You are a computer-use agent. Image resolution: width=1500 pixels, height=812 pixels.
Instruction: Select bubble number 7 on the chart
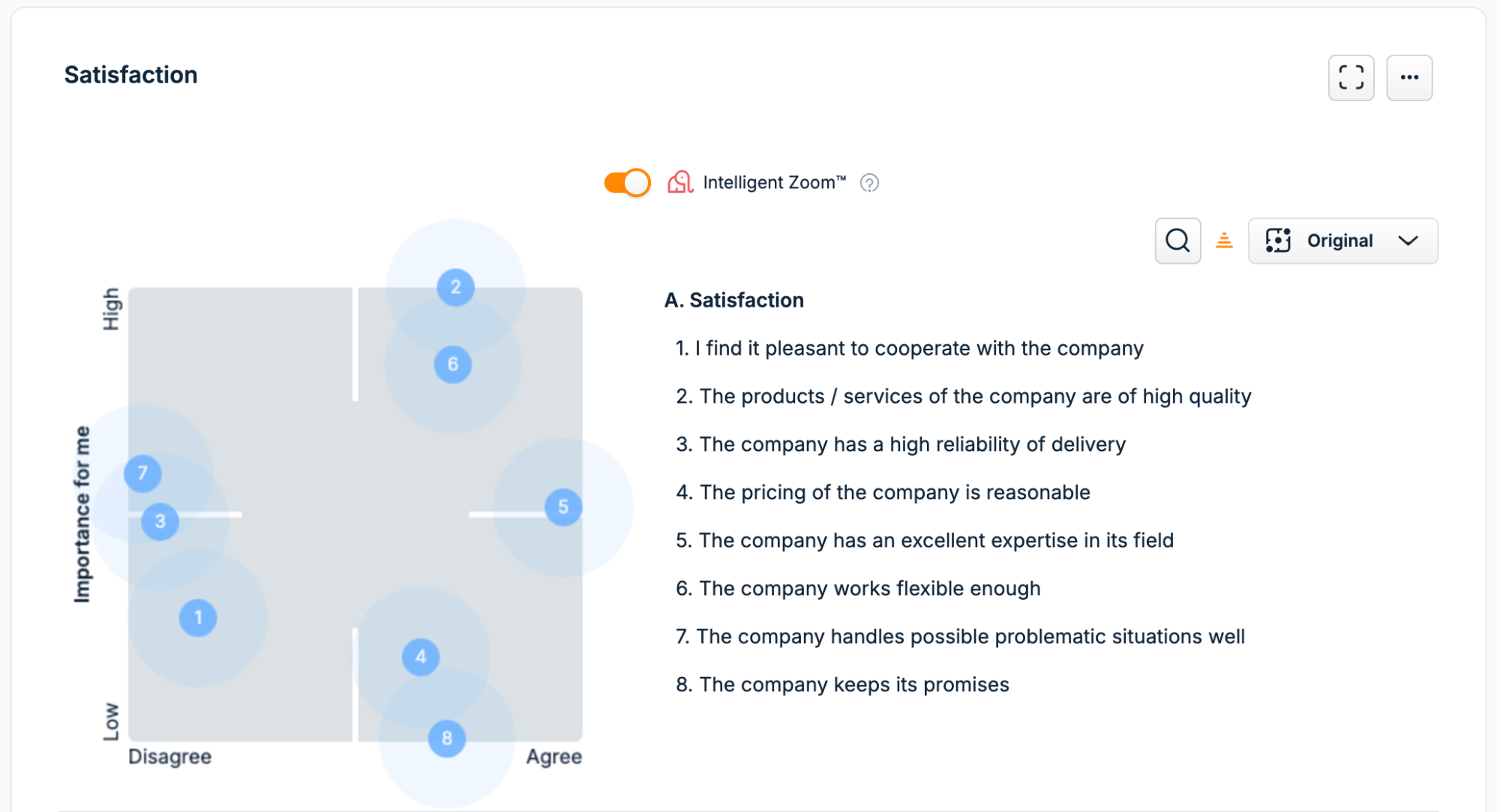click(x=142, y=474)
